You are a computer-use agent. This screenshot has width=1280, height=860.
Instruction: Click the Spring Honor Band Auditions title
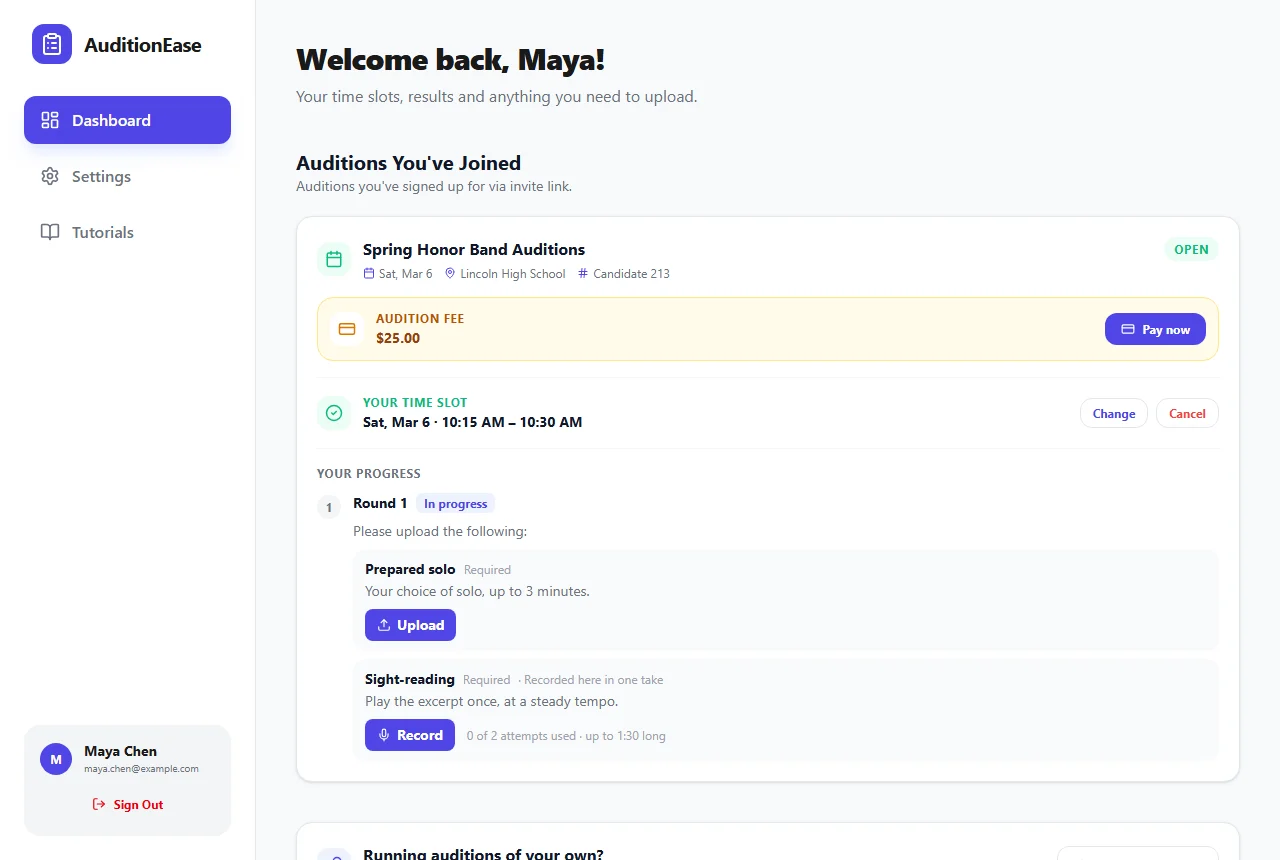(474, 250)
